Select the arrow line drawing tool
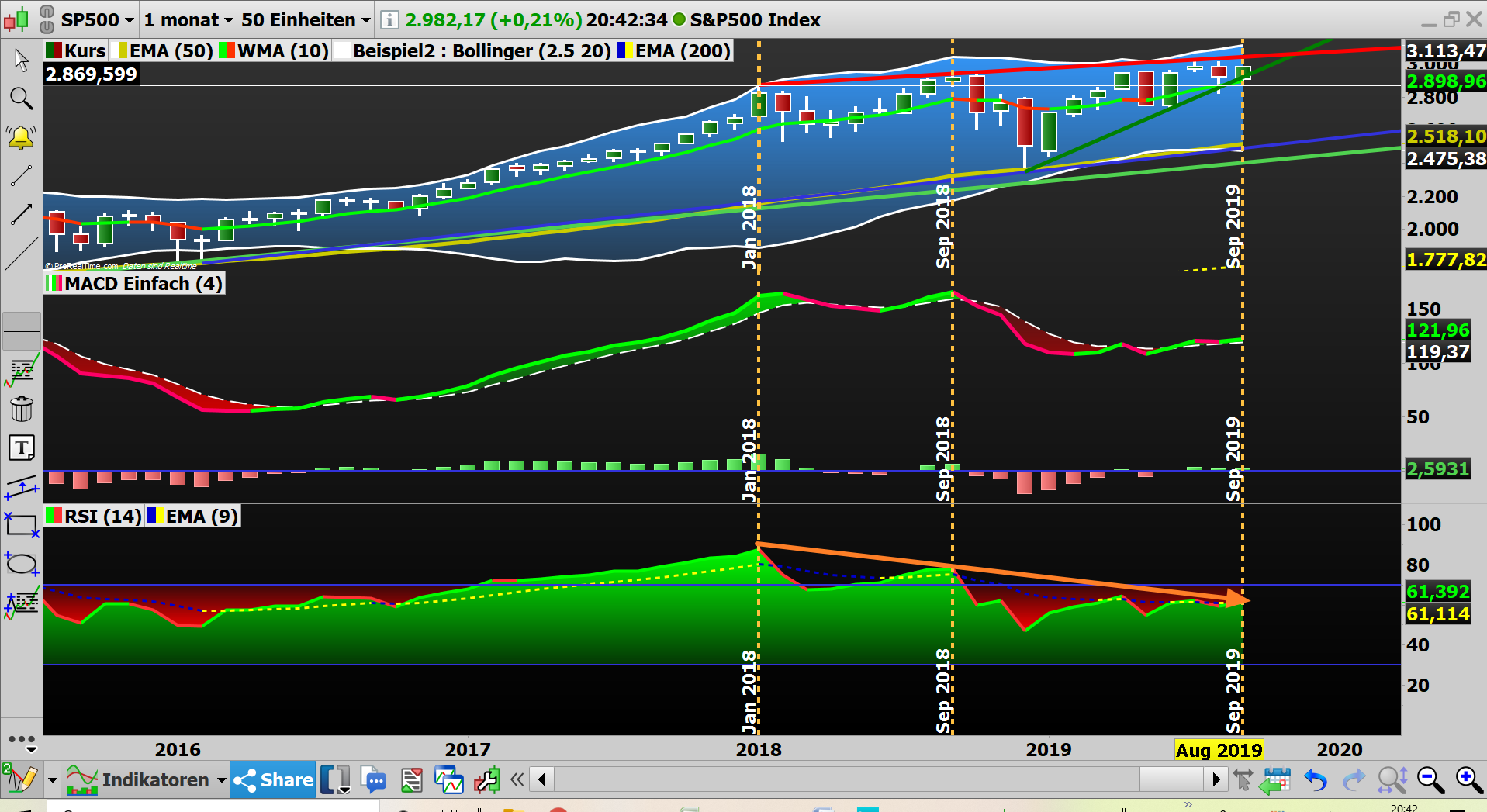The image size is (1487, 812). point(21,214)
